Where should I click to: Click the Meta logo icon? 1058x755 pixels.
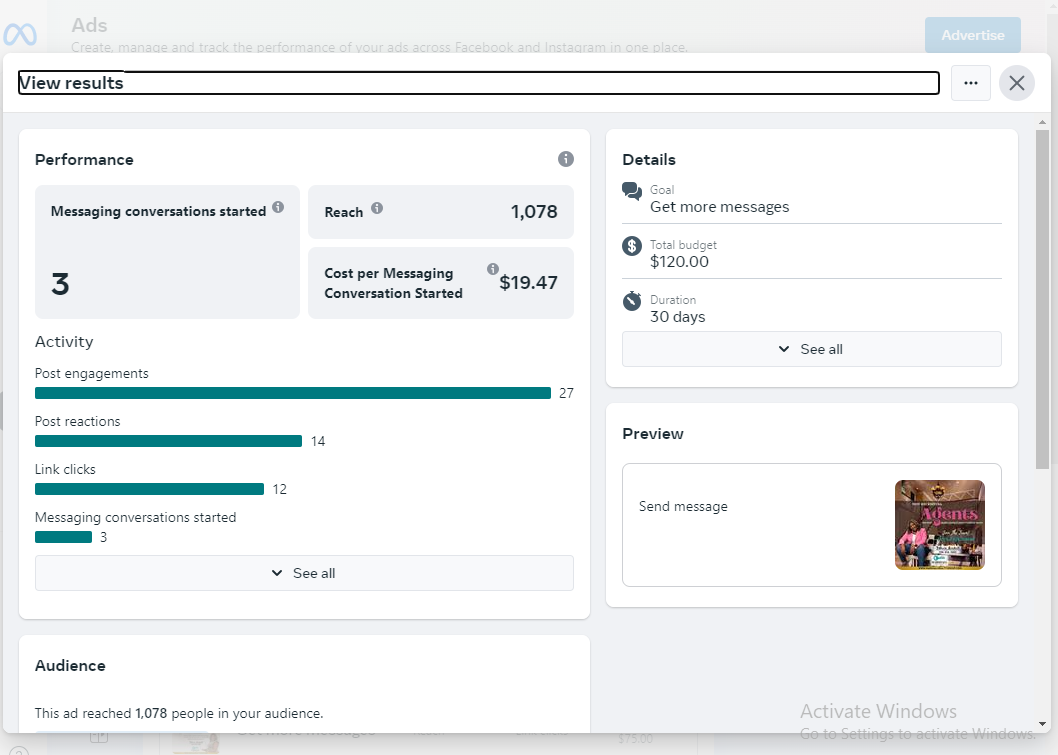click(20, 34)
